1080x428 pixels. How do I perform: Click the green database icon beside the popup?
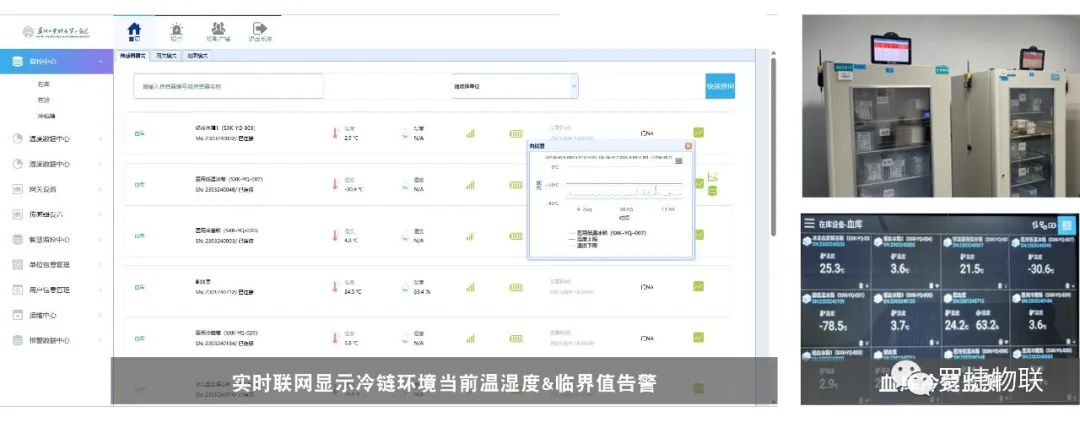coord(712,190)
